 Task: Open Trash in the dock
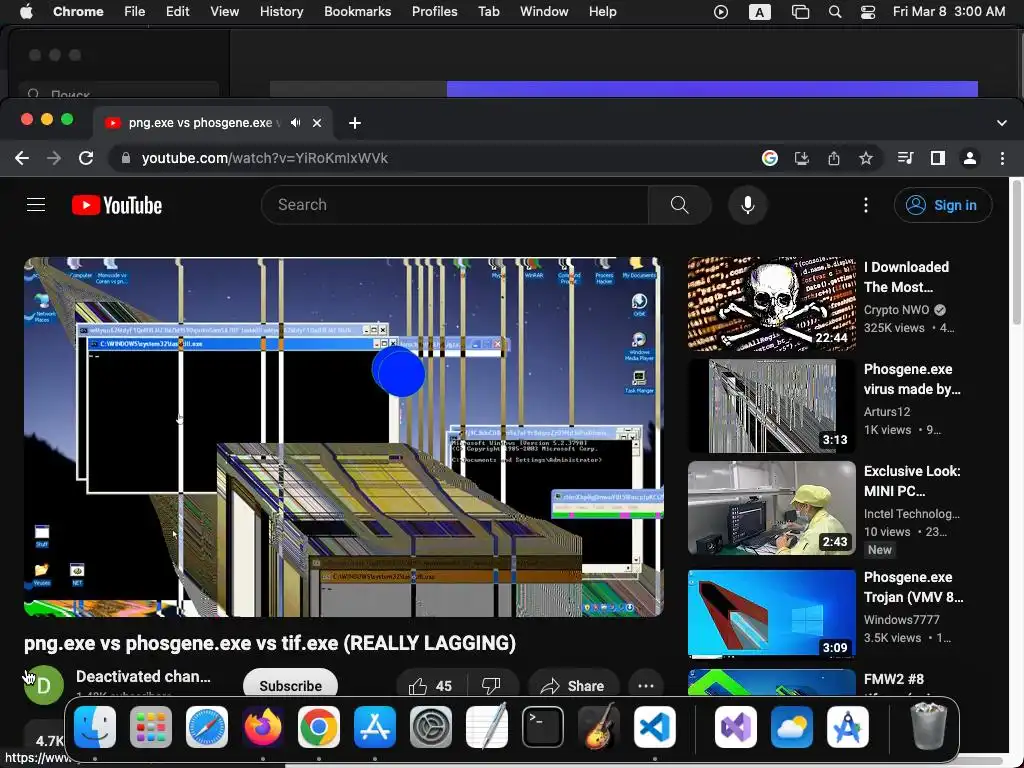click(928, 726)
